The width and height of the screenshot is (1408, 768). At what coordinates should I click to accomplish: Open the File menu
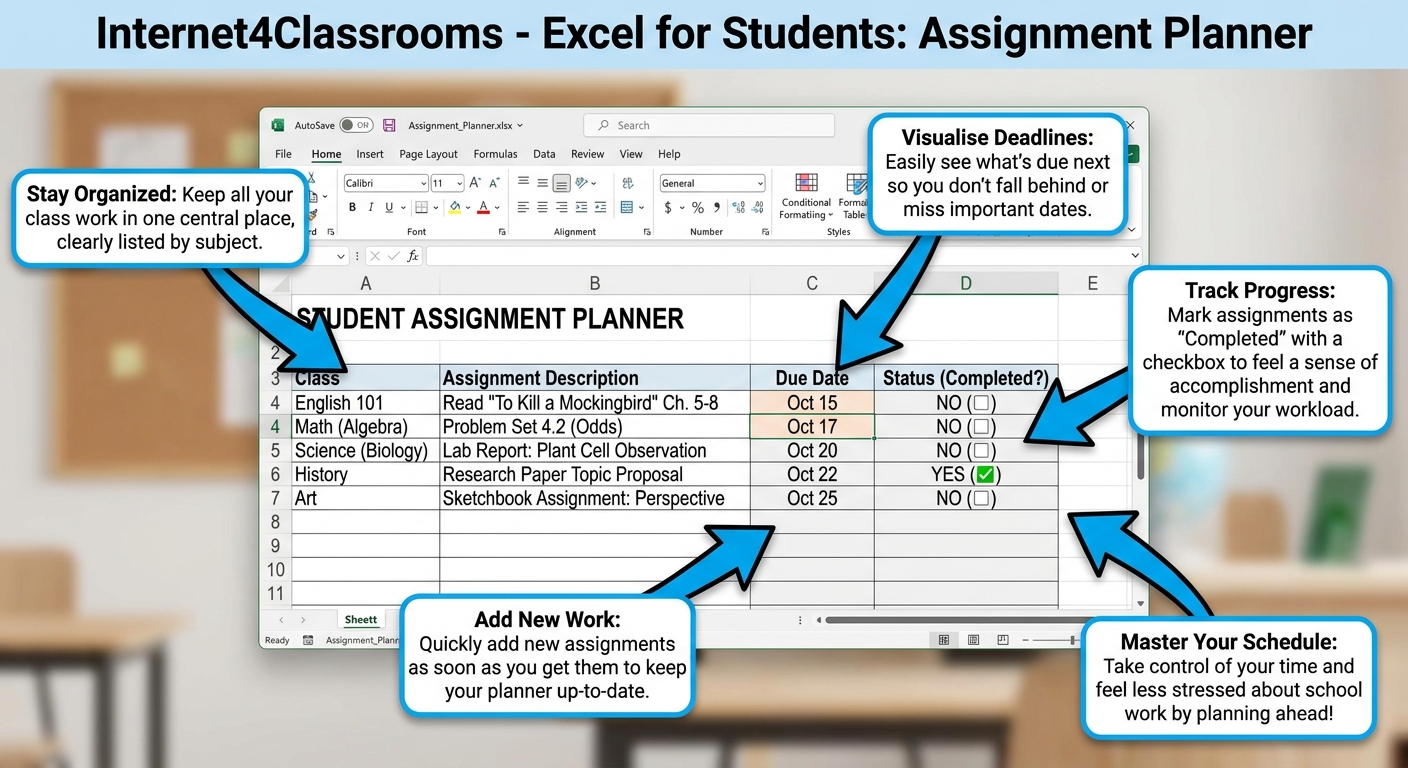284,154
